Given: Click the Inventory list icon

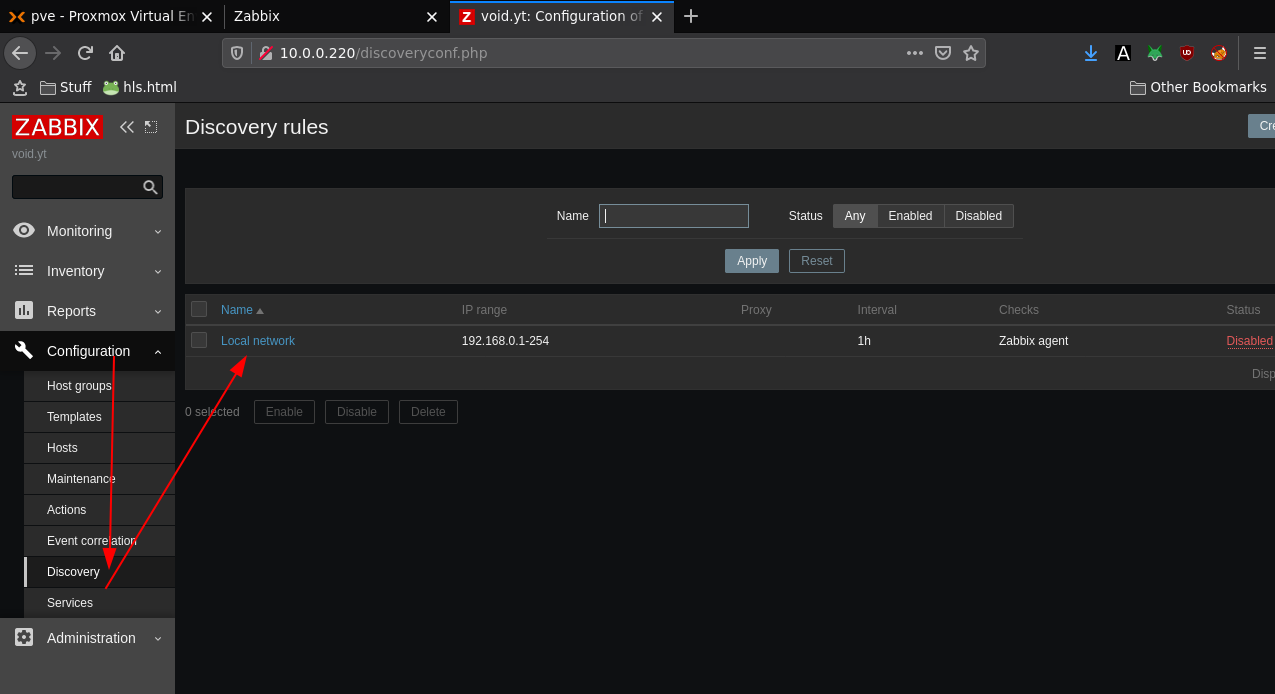Looking at the screenshot, I should coord(24,270).
